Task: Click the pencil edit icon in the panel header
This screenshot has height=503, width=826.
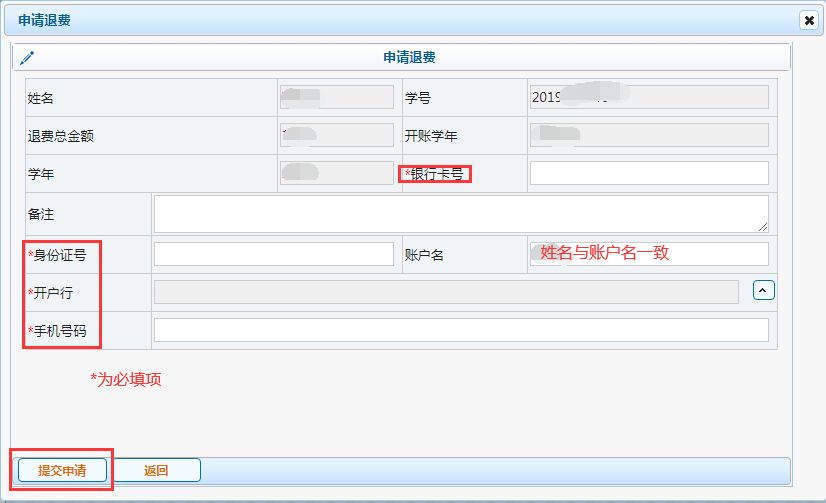Action: click(x=27, y=58)
